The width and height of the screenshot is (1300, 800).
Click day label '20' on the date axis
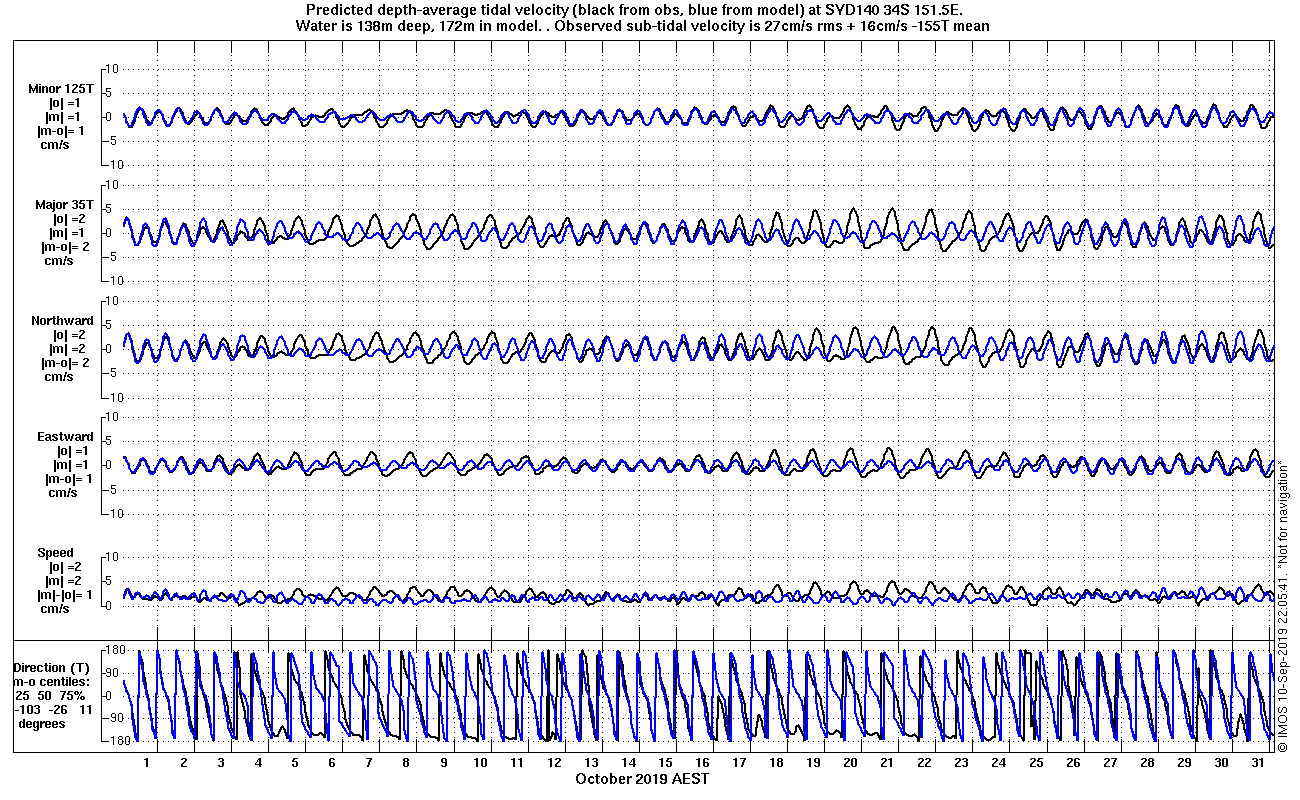[850, 762]
